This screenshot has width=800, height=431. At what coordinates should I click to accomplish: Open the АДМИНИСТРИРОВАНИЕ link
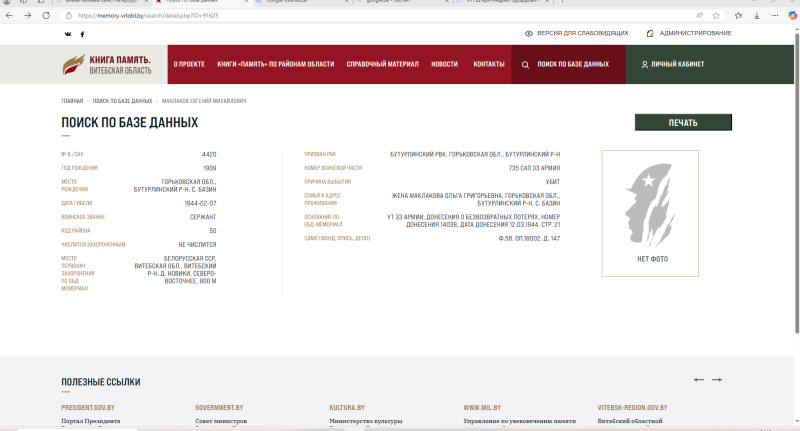click(695, 33)
